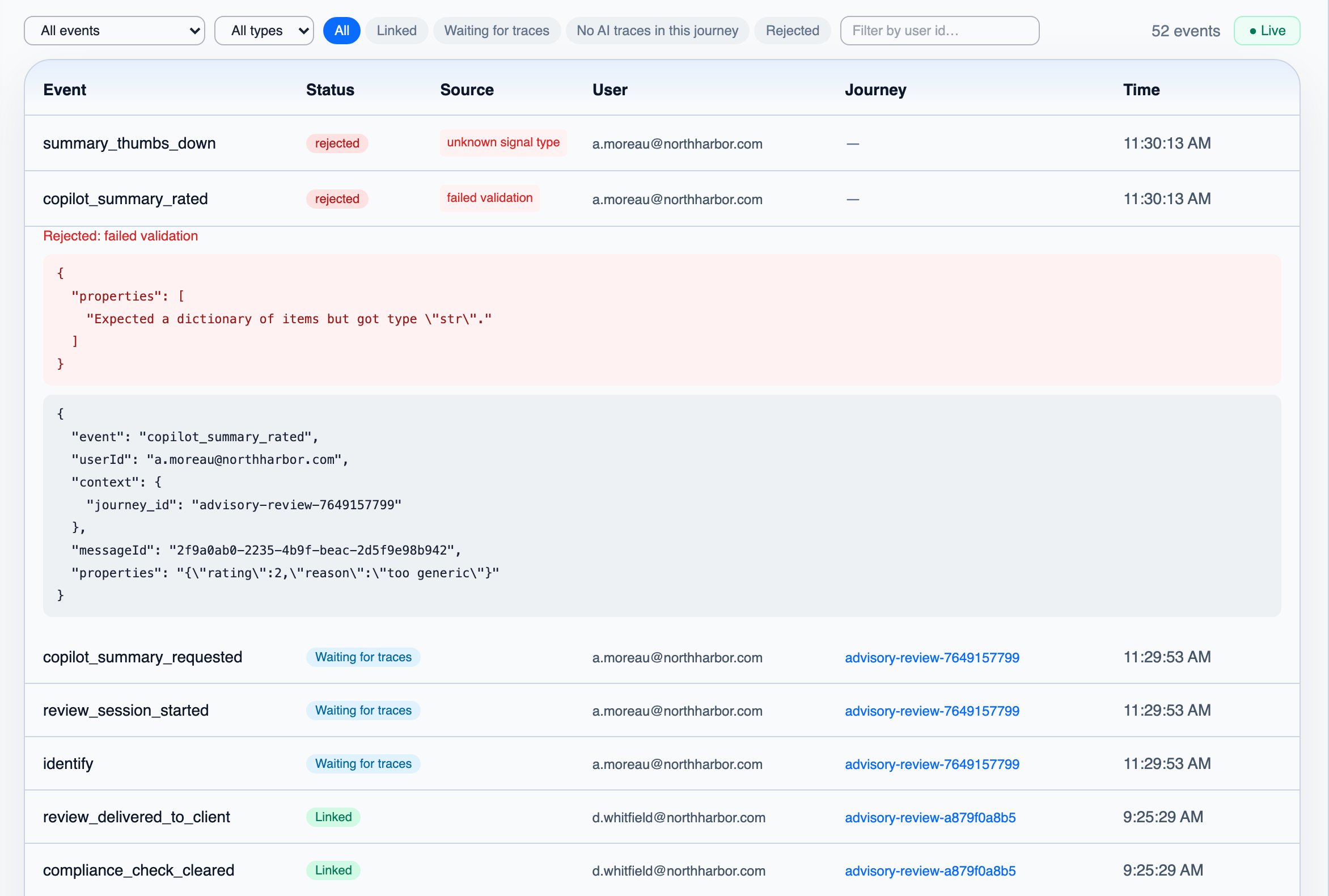This screenshot has height=896, width=1329.
Task: Filter by Waiting for traces pill
Action: coord(497,31)
